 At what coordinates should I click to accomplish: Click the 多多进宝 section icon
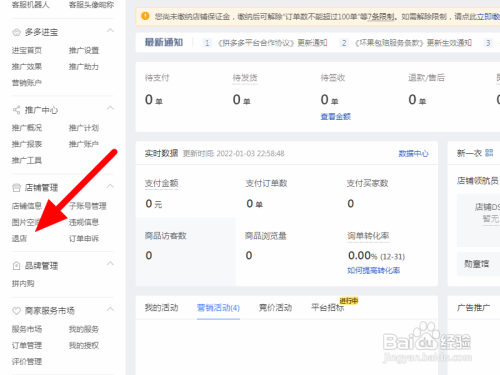[x=16, y=32]
